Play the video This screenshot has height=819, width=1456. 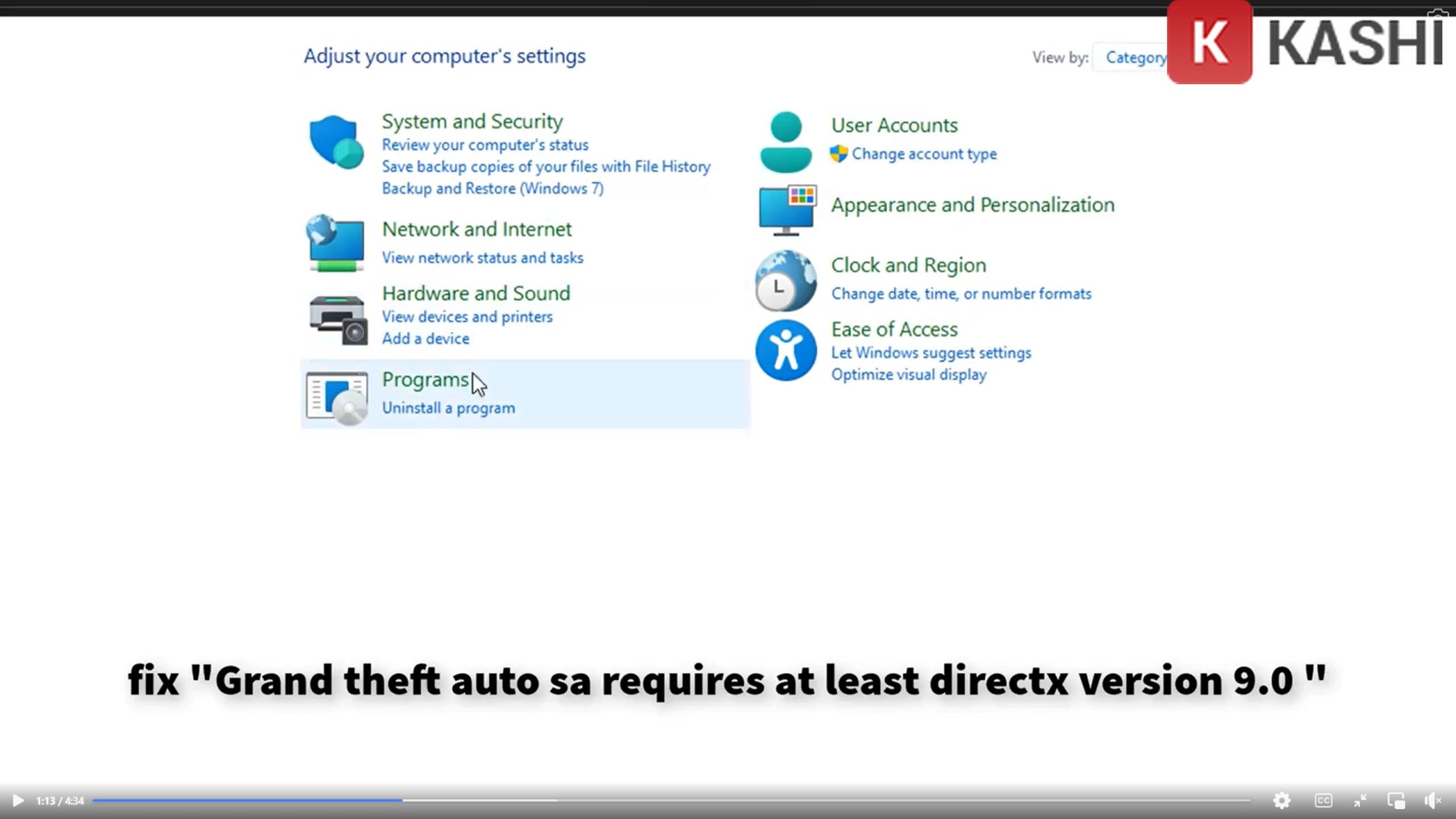click(x=18, y=801)
